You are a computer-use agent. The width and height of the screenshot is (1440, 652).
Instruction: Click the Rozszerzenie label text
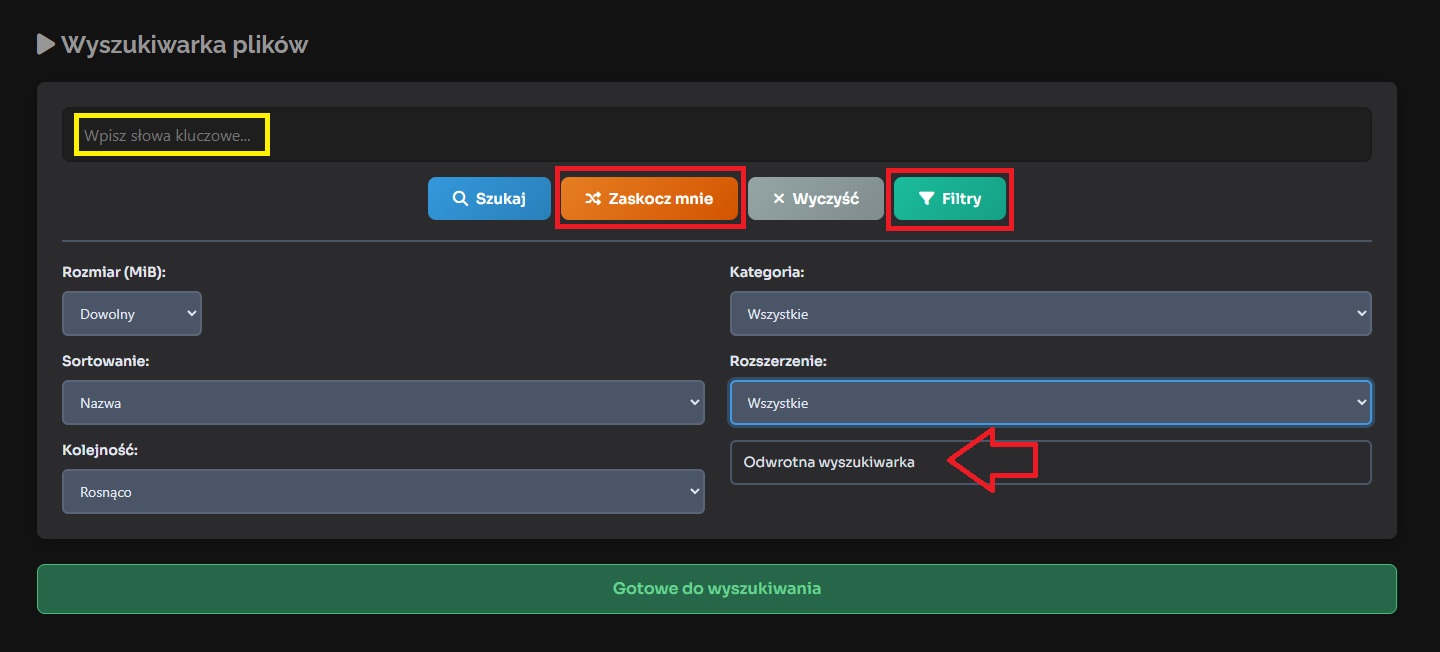[x=778, y=361]
